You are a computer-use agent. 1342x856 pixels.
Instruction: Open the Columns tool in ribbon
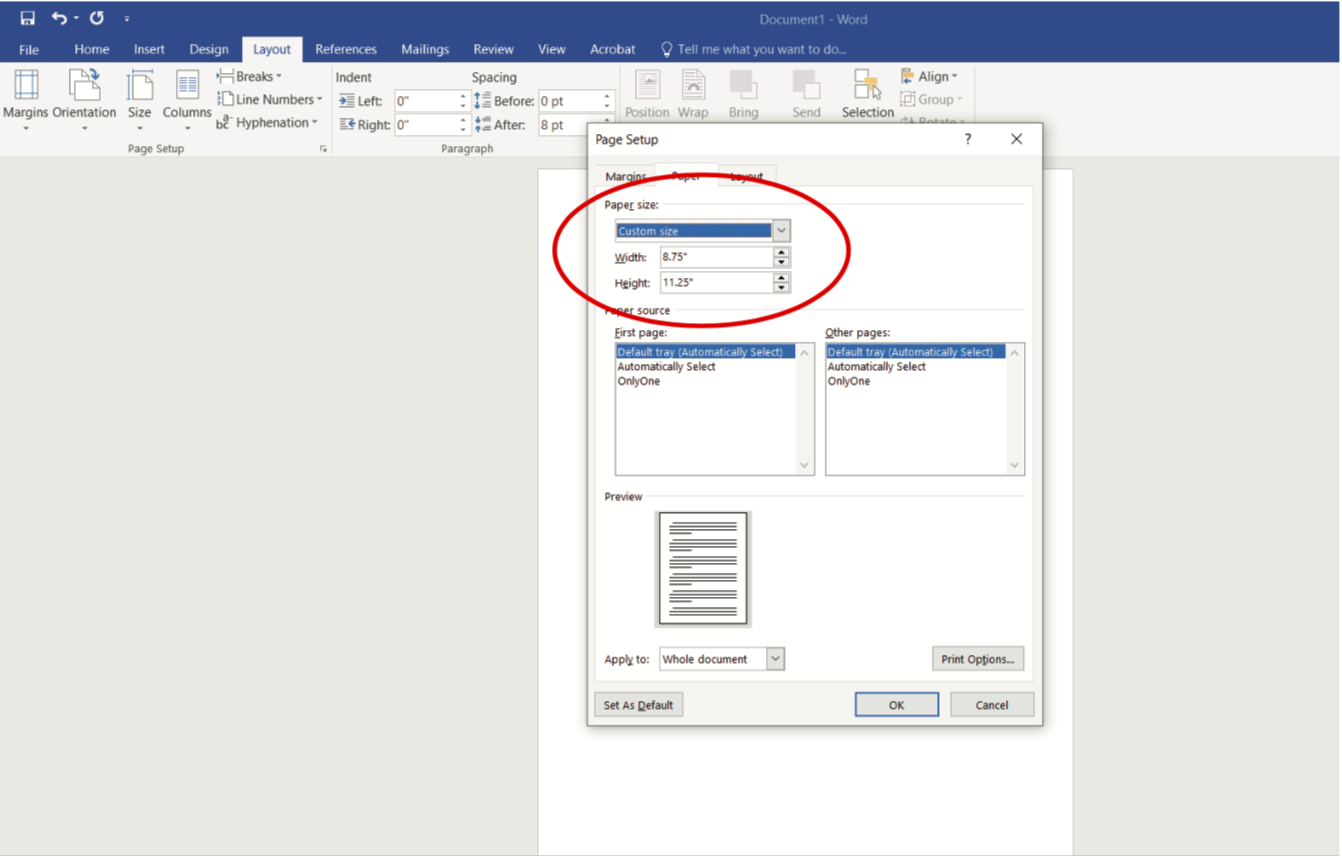coord(187,98)
